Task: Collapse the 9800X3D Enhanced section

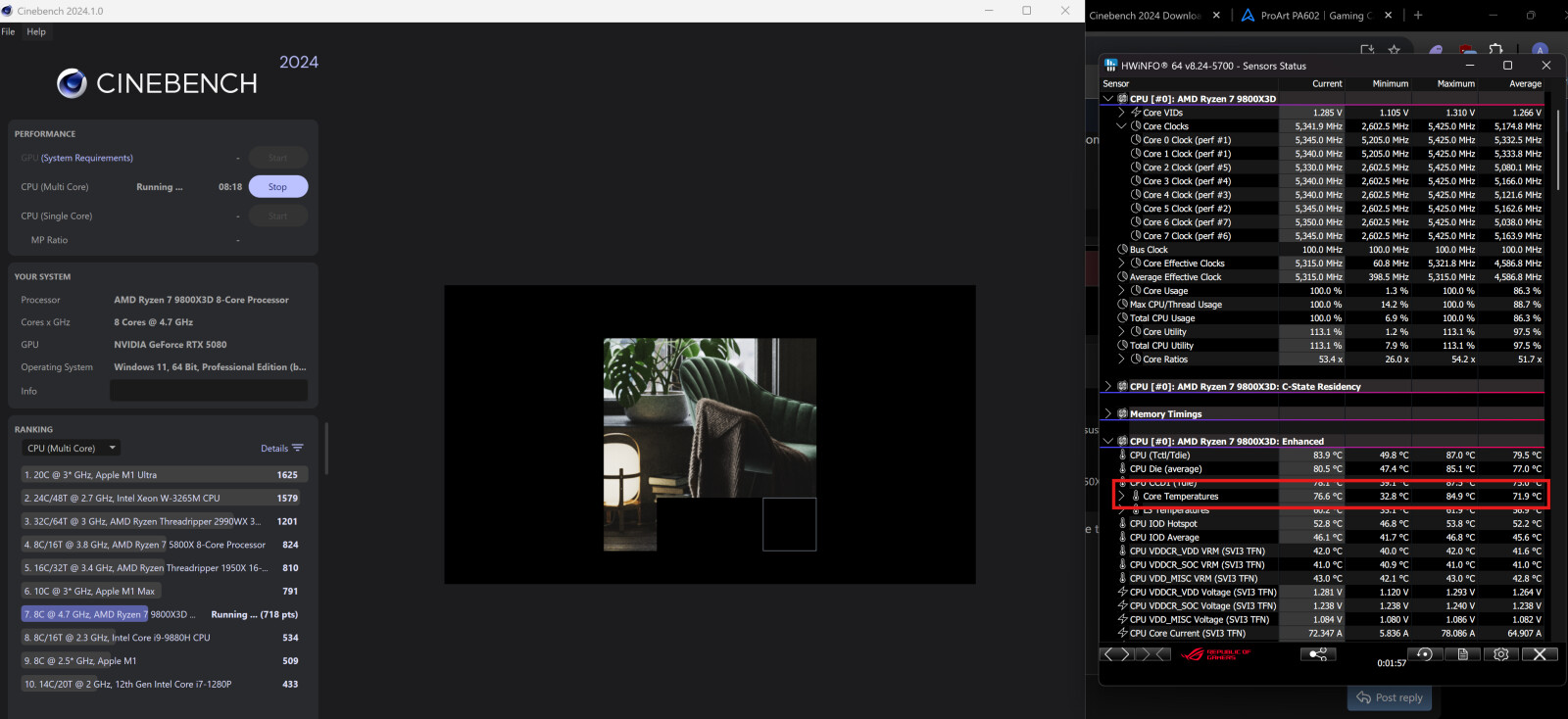Action: pos(1108,442)
